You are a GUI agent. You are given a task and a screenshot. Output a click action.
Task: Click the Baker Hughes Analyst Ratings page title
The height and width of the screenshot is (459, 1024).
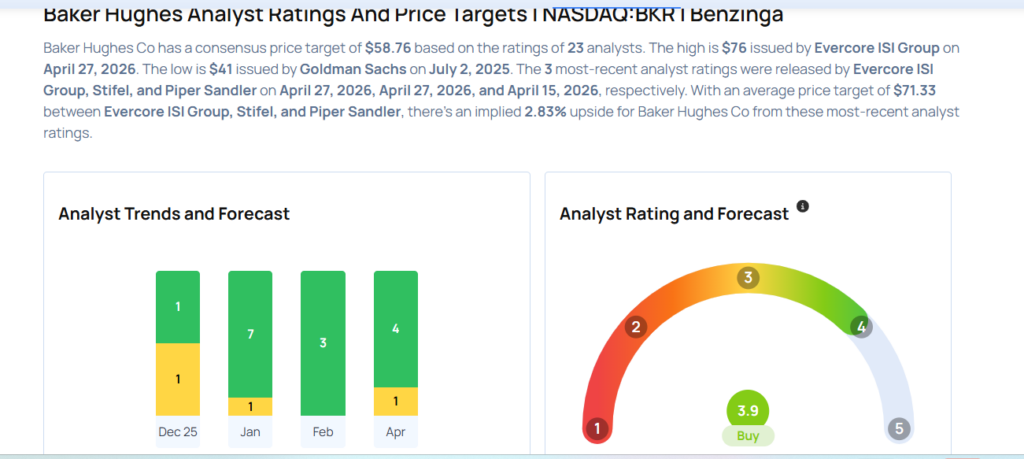(x=413, y=15)
